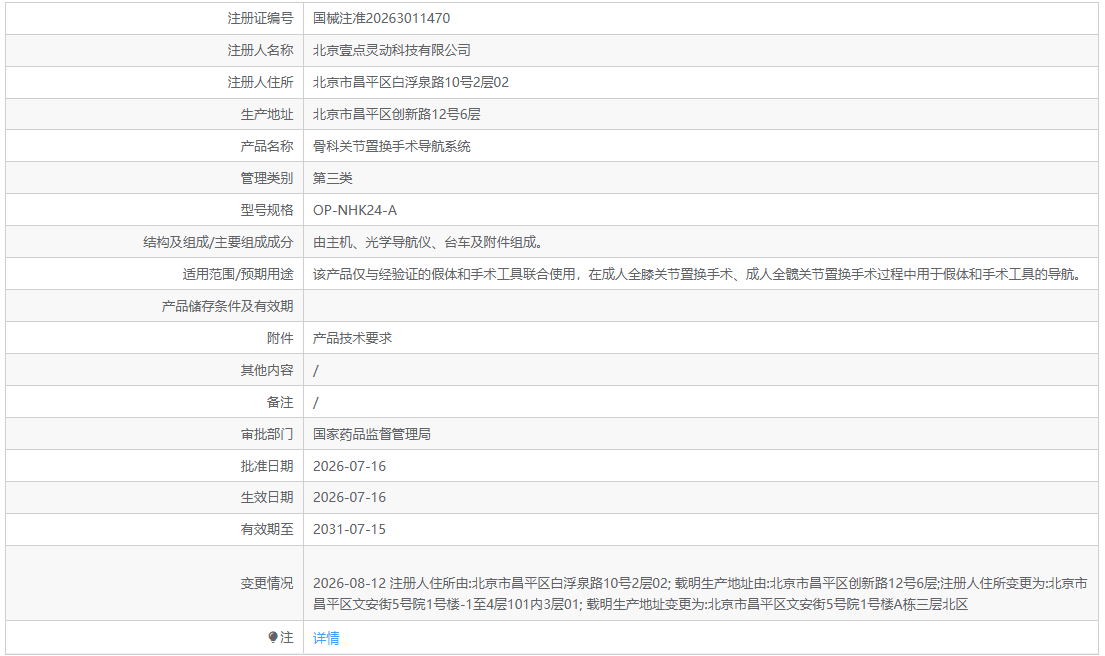Click the 生效日期 label
The height and width of the screenshot is (656, 1105).
pos(266,497)
